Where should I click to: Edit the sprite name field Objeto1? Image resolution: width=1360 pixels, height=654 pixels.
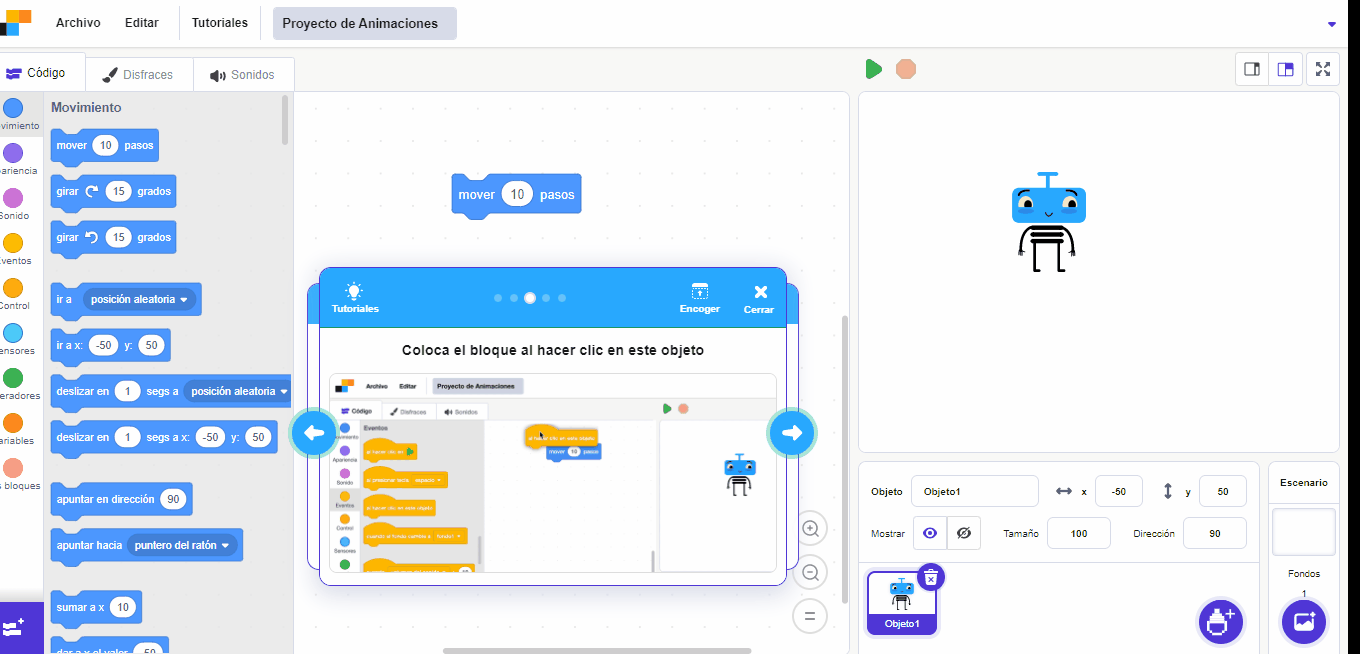coord(975,491)
